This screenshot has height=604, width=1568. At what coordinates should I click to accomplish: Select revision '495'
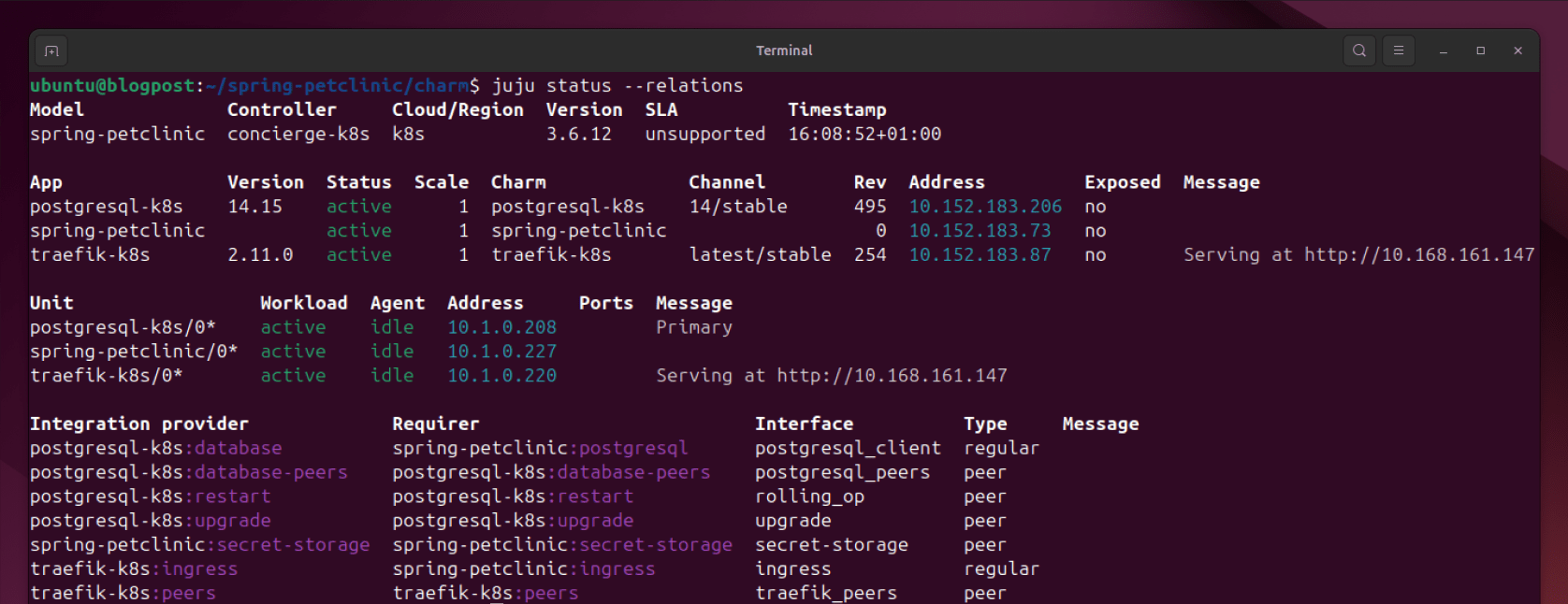pos(870,207)
